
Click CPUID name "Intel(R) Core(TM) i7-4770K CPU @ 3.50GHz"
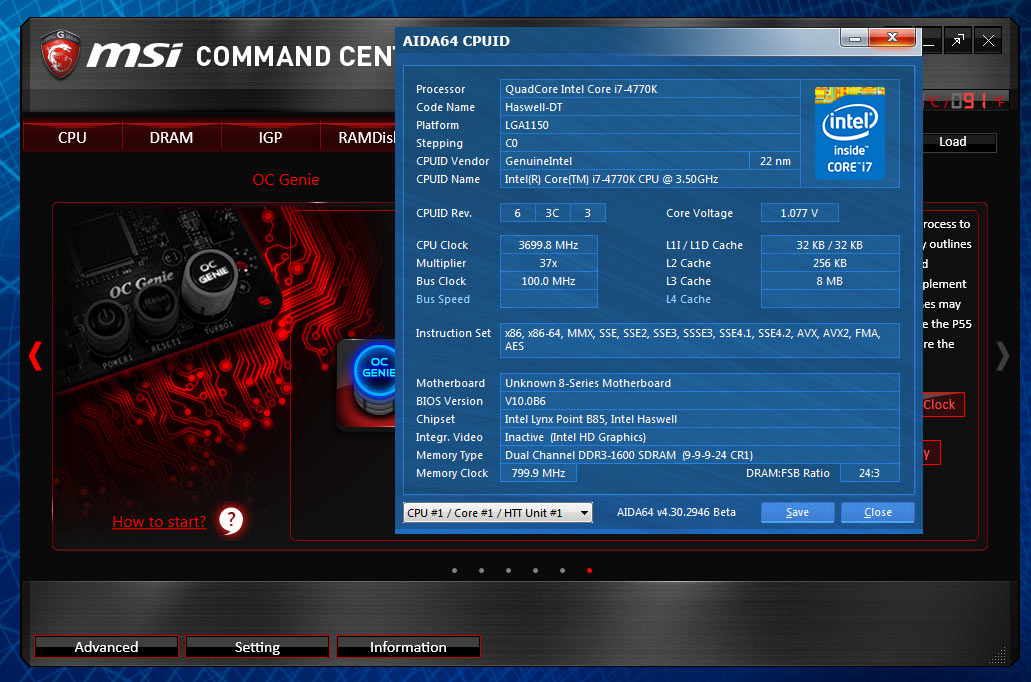pos(650,179)
